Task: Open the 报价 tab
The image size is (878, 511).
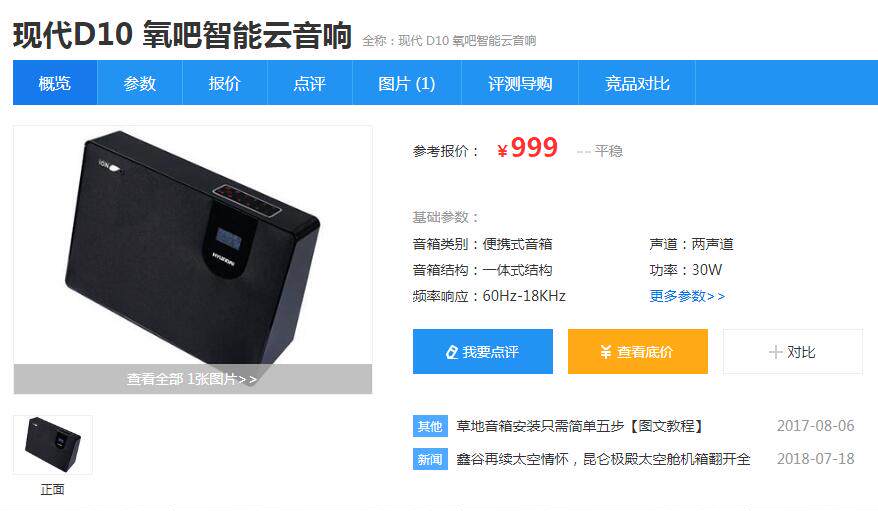Action: pyautogui.click(x=225, y=83)
